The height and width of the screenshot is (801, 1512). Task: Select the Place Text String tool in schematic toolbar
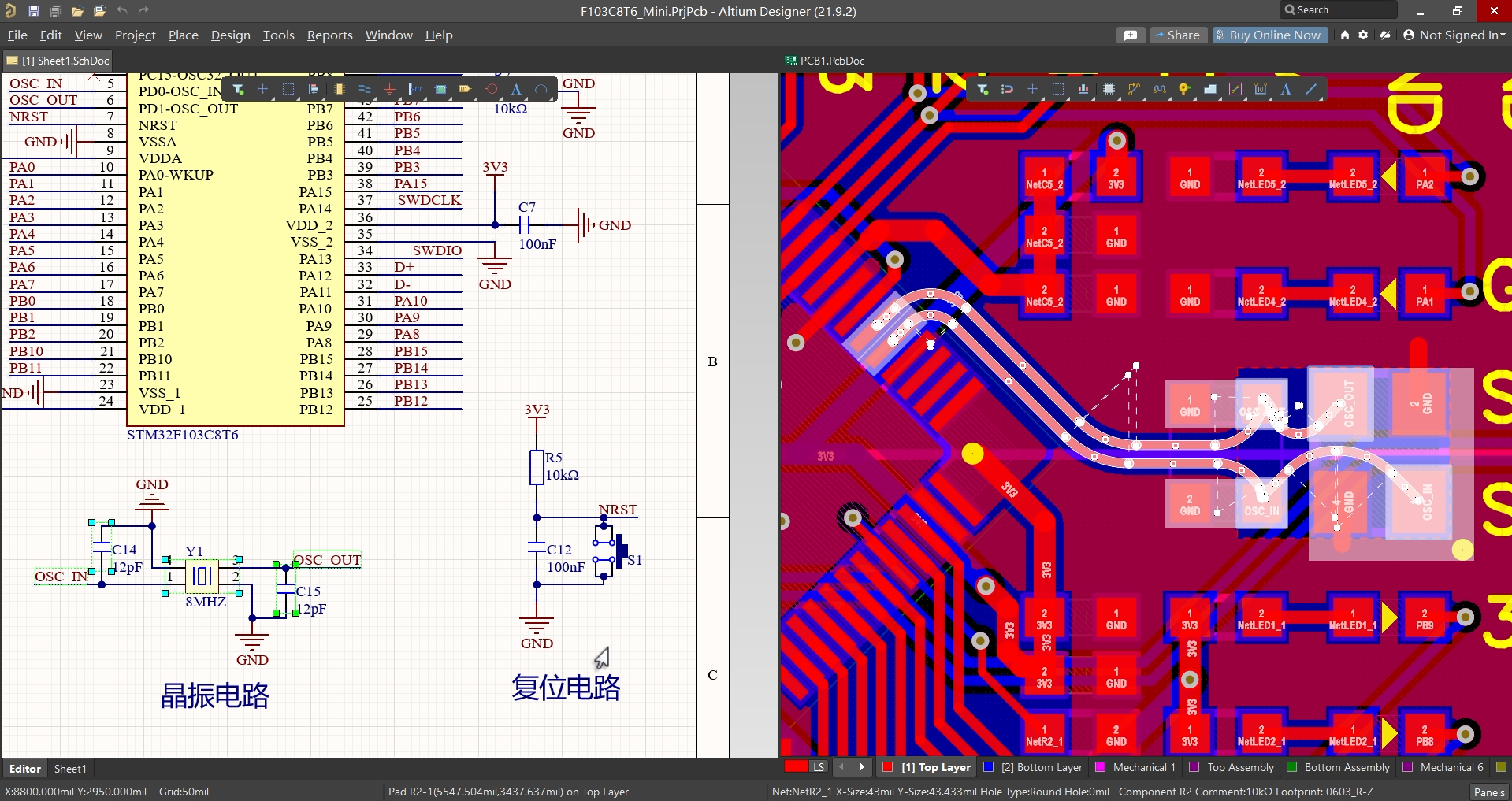pos(515,89)
